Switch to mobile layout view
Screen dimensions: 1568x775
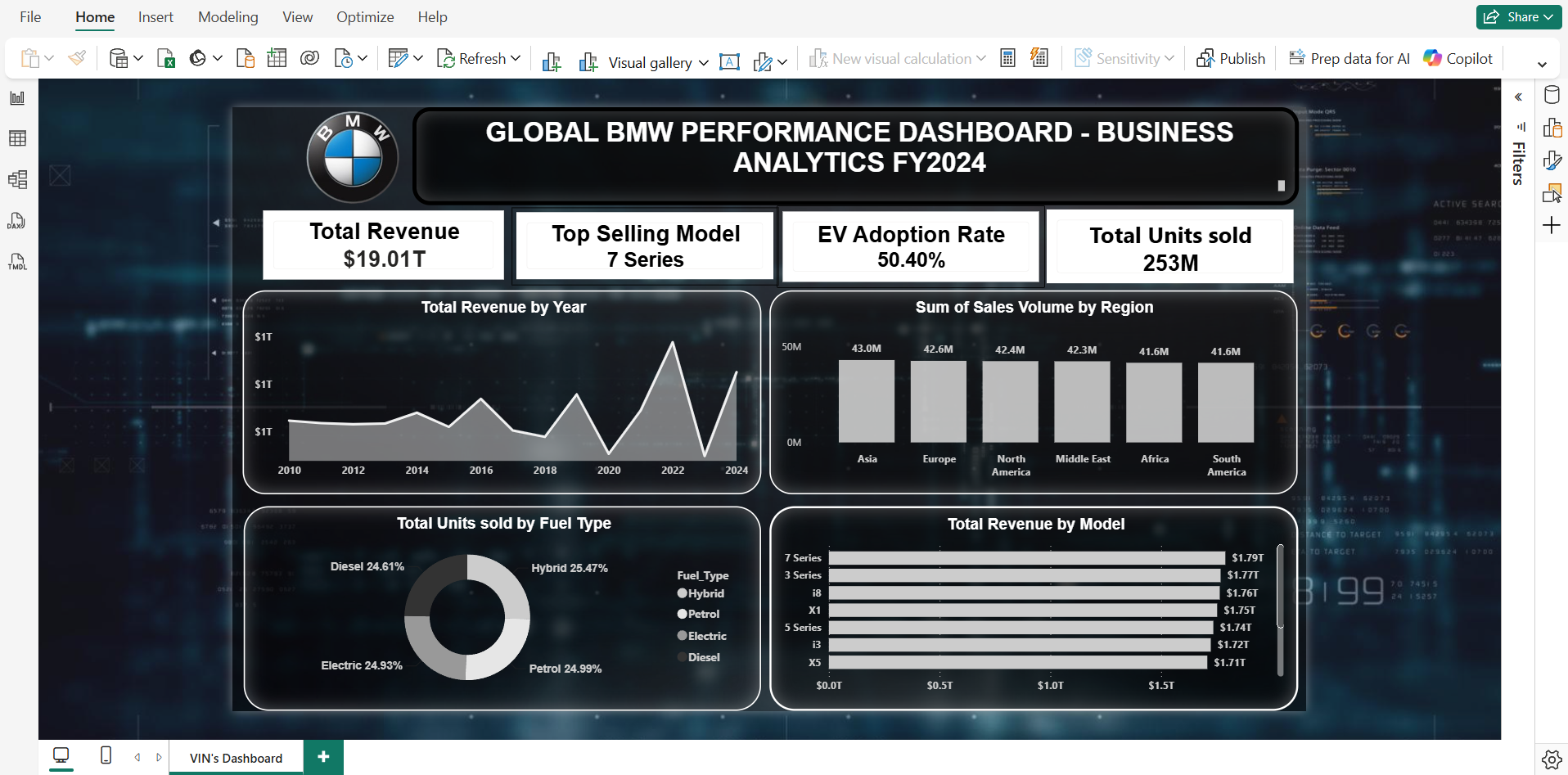[106, 755]
